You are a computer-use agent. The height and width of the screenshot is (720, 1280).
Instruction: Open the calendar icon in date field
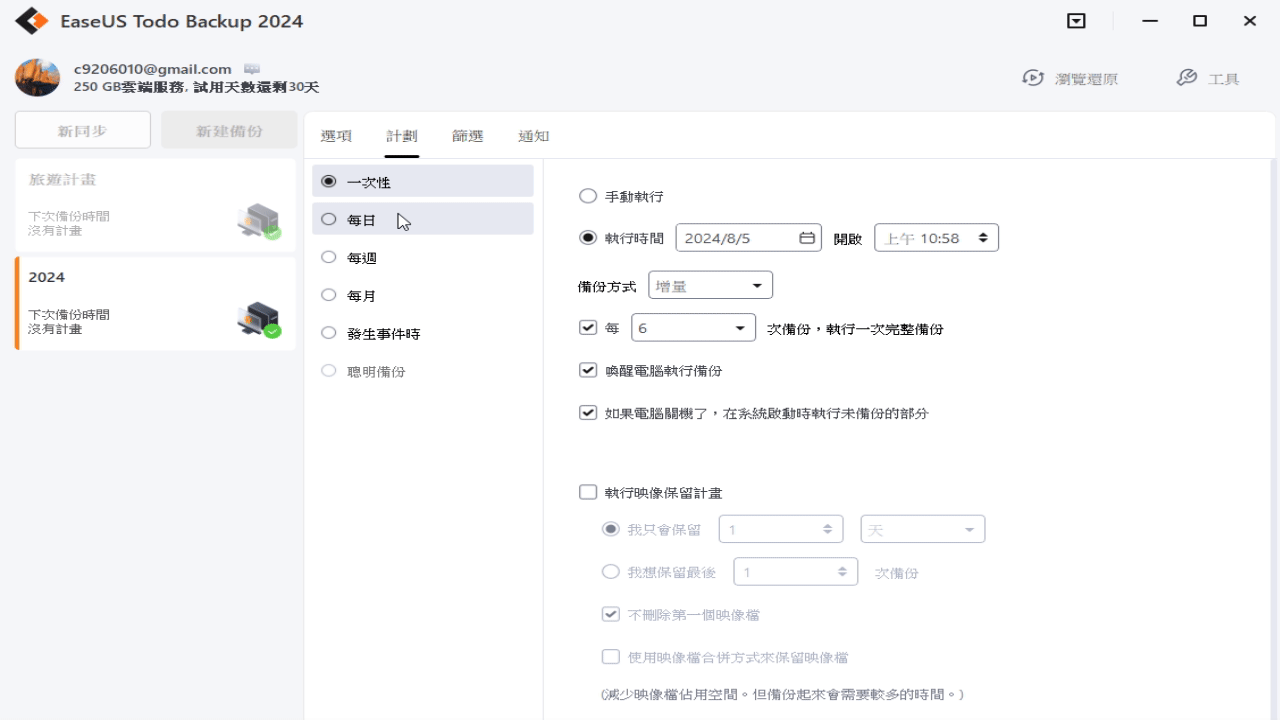tap(807, 238)
